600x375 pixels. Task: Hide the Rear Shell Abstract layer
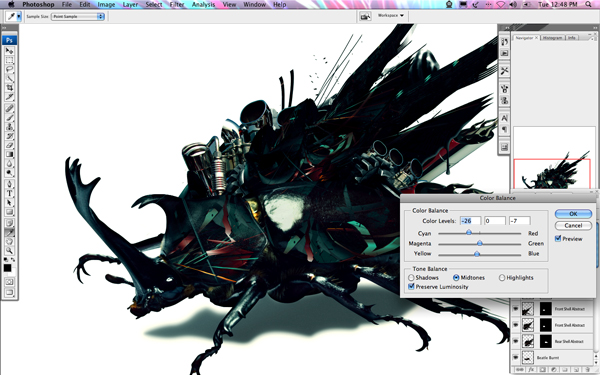[516, 341]
